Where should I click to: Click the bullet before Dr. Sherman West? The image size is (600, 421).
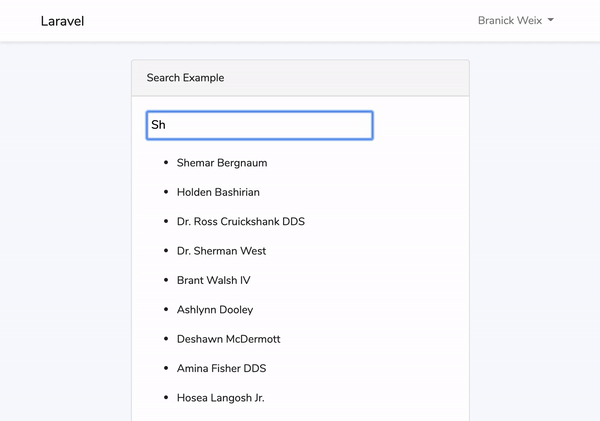[165, 251]
